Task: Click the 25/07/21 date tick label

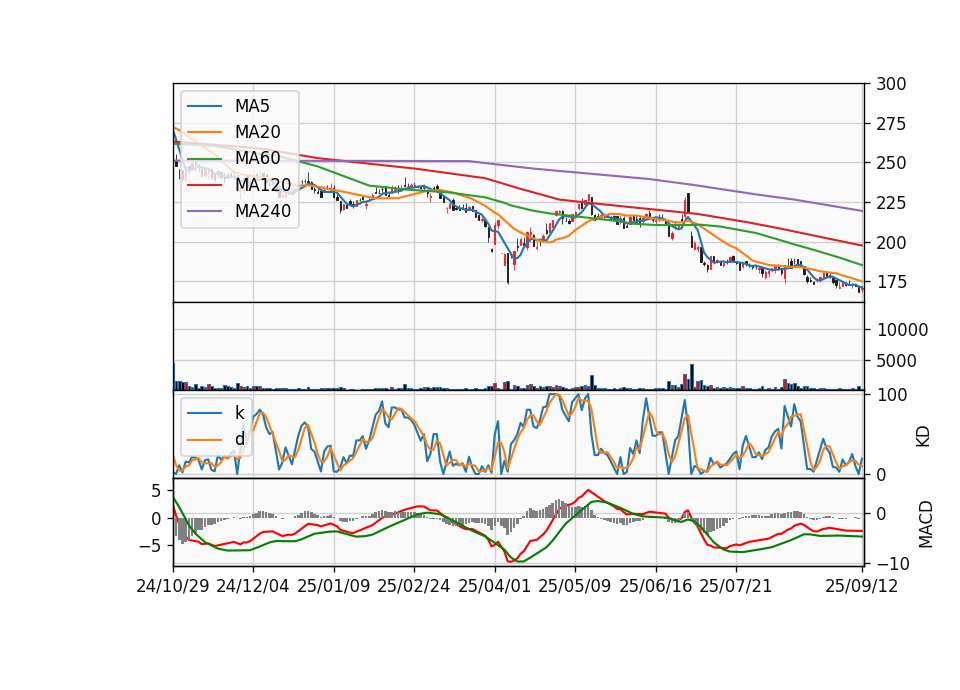Action: (x=736, y=586)
